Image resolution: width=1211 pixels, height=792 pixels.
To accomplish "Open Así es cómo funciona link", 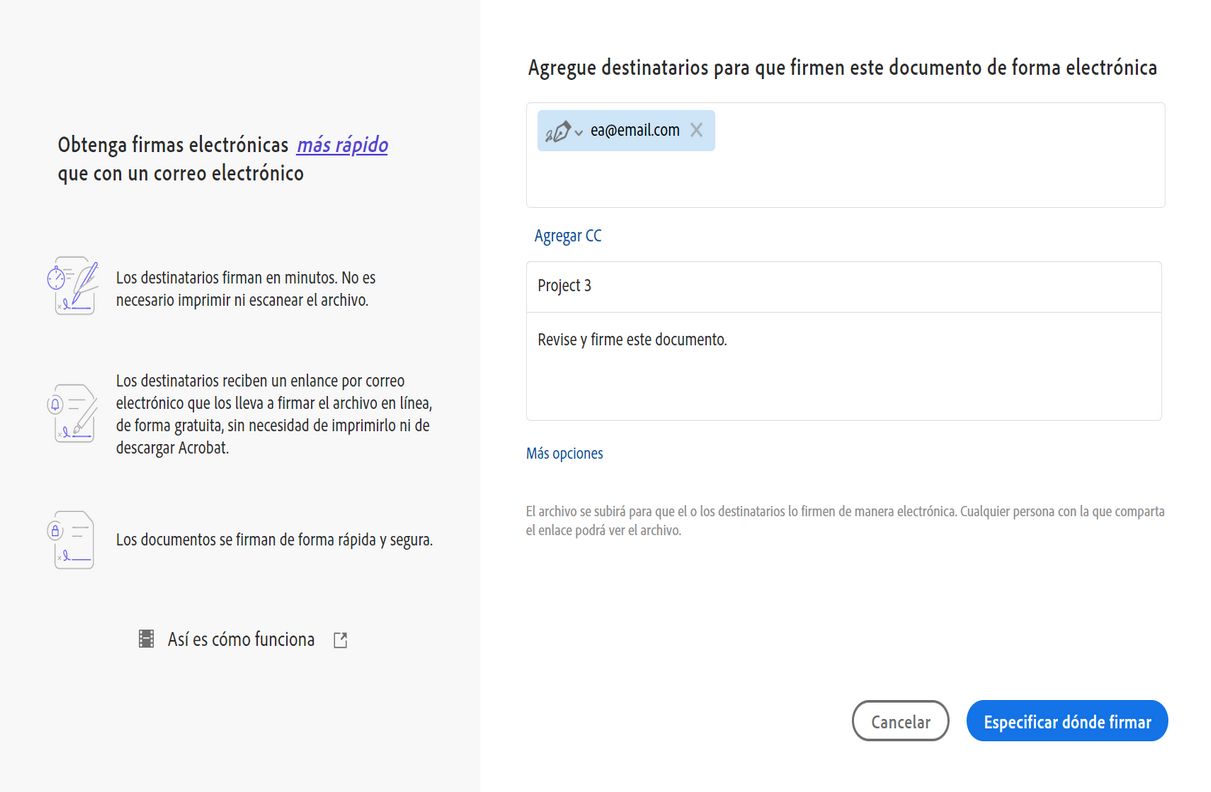I will [x=241, y=639].
